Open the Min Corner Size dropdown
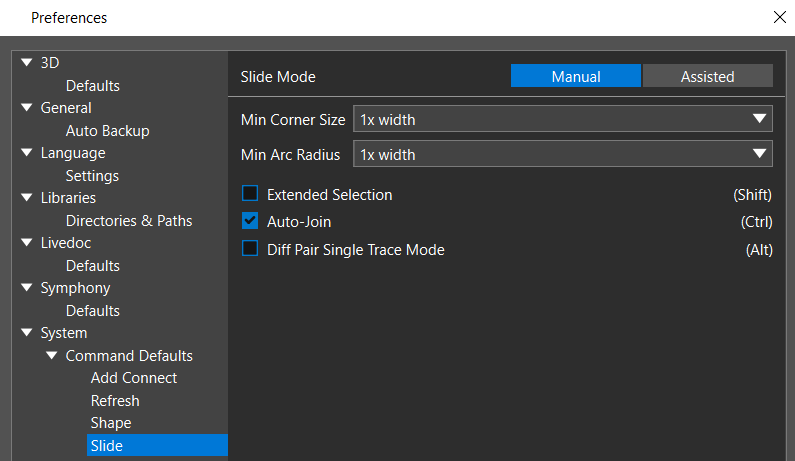This screenshot has height=461, width=795. (x=563, y=119)
